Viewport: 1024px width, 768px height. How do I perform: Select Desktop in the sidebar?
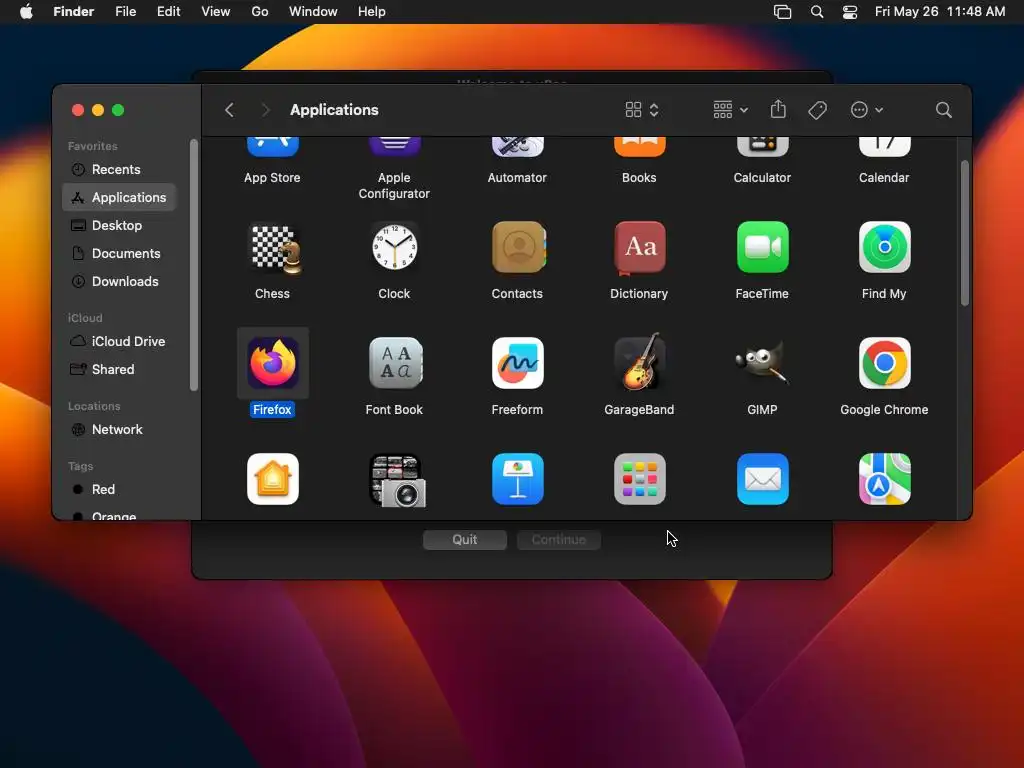119,225
